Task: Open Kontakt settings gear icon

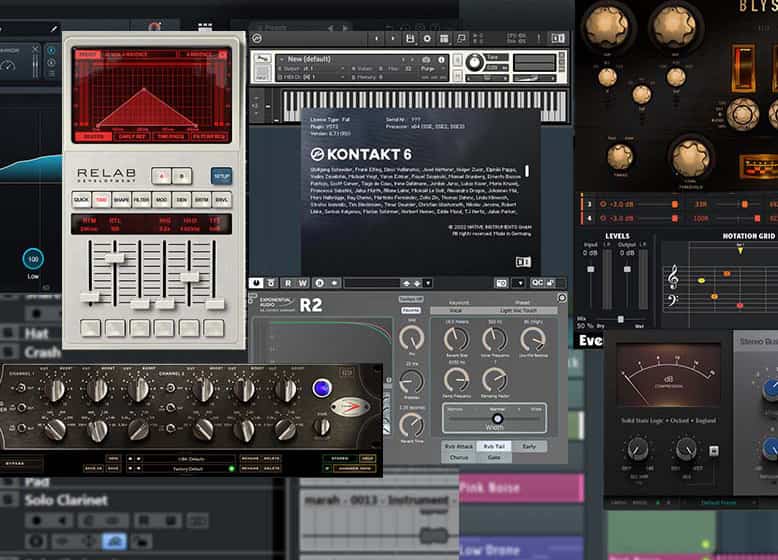Action: coord(427,39)
